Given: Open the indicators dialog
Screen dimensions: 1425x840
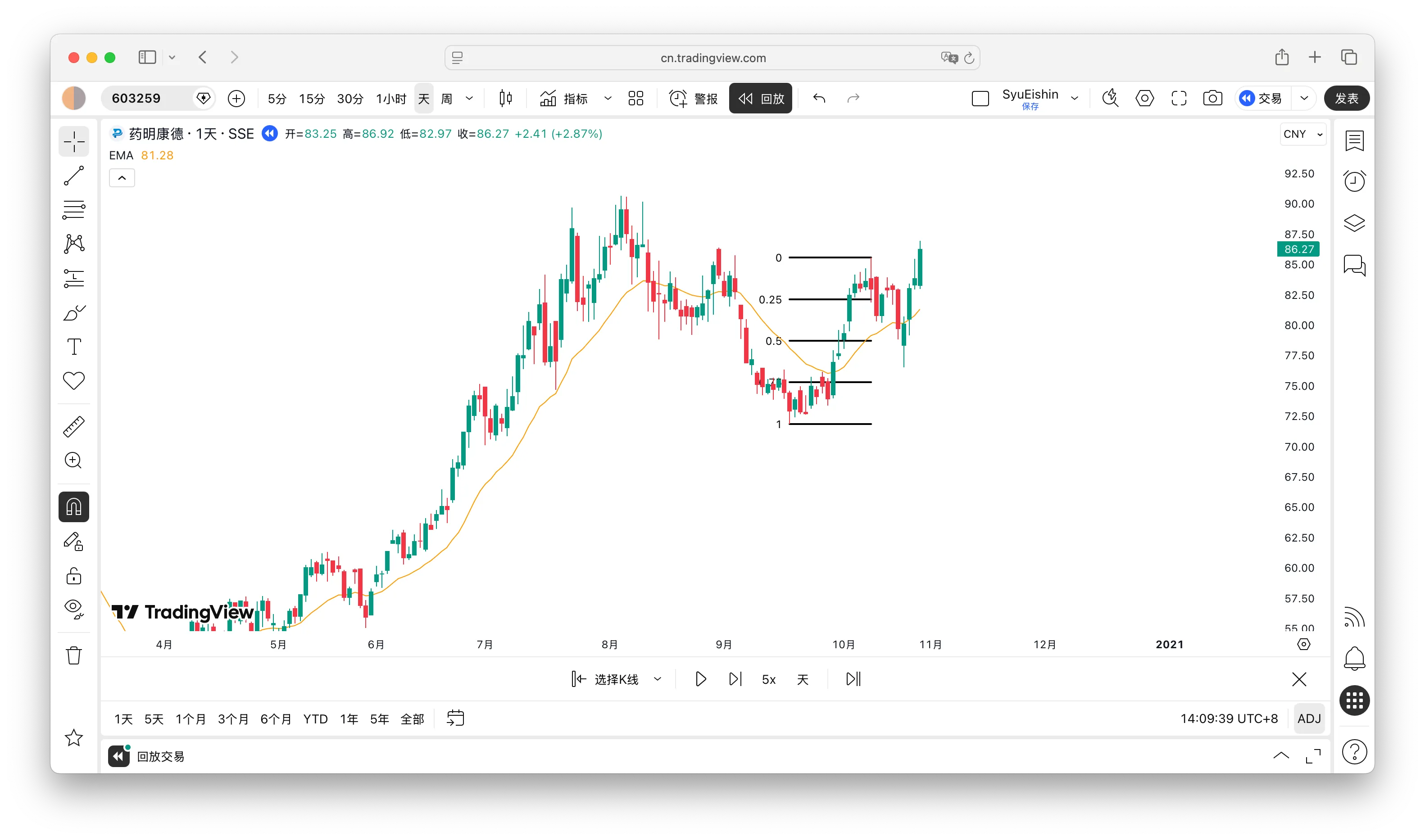Looking at the screenshot, I should [563, 99].
